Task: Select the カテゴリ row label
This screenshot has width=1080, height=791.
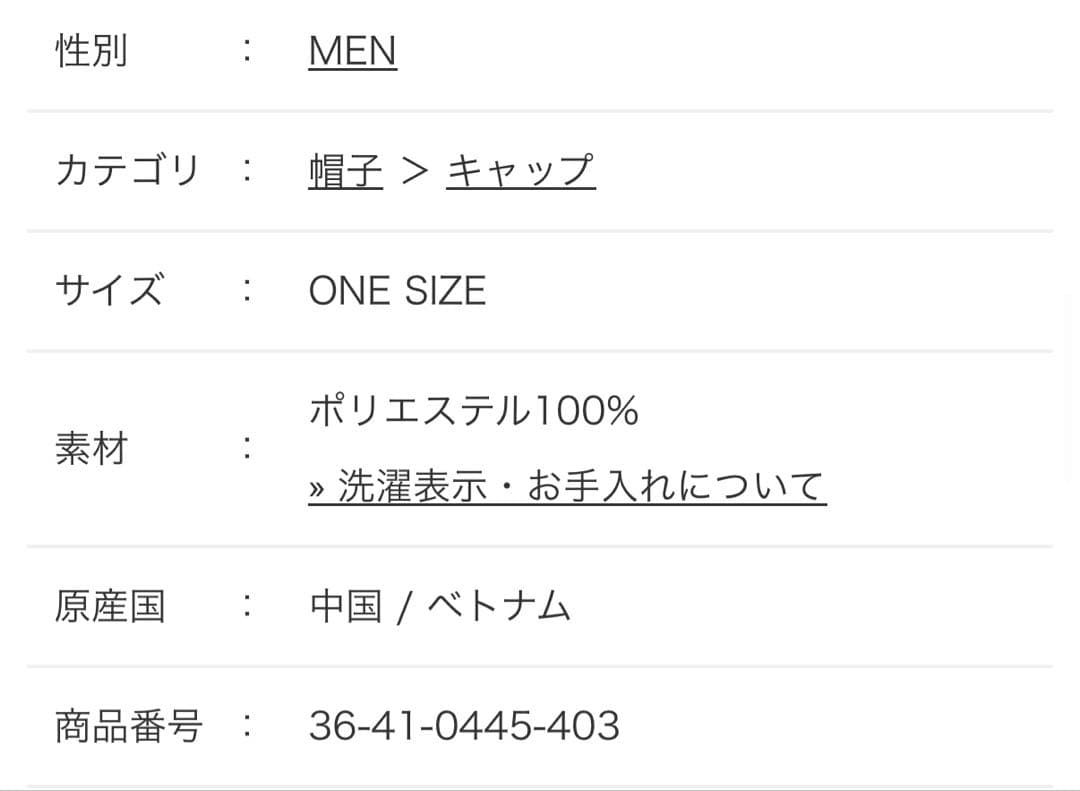Action: pos(127,171)
